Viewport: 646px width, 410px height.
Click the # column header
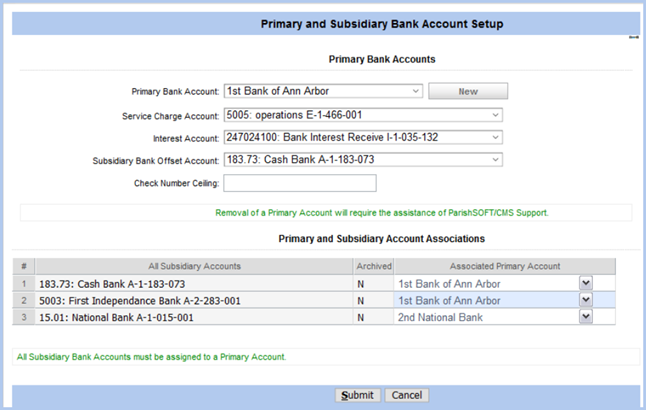[x=23, y=267]
